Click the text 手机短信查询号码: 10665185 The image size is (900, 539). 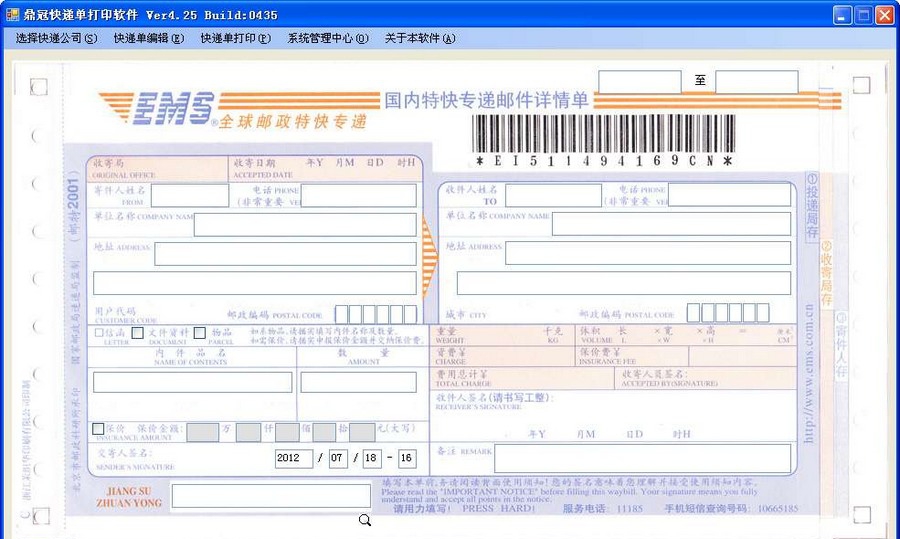tap(731, 509)
